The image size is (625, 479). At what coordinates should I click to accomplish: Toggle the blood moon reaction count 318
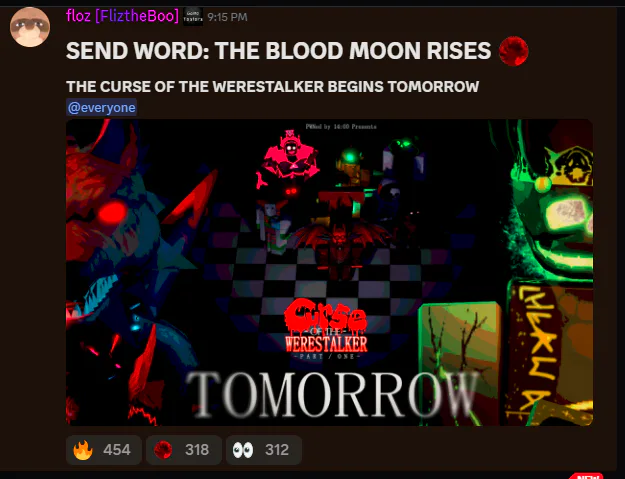[x=184, y=450]
